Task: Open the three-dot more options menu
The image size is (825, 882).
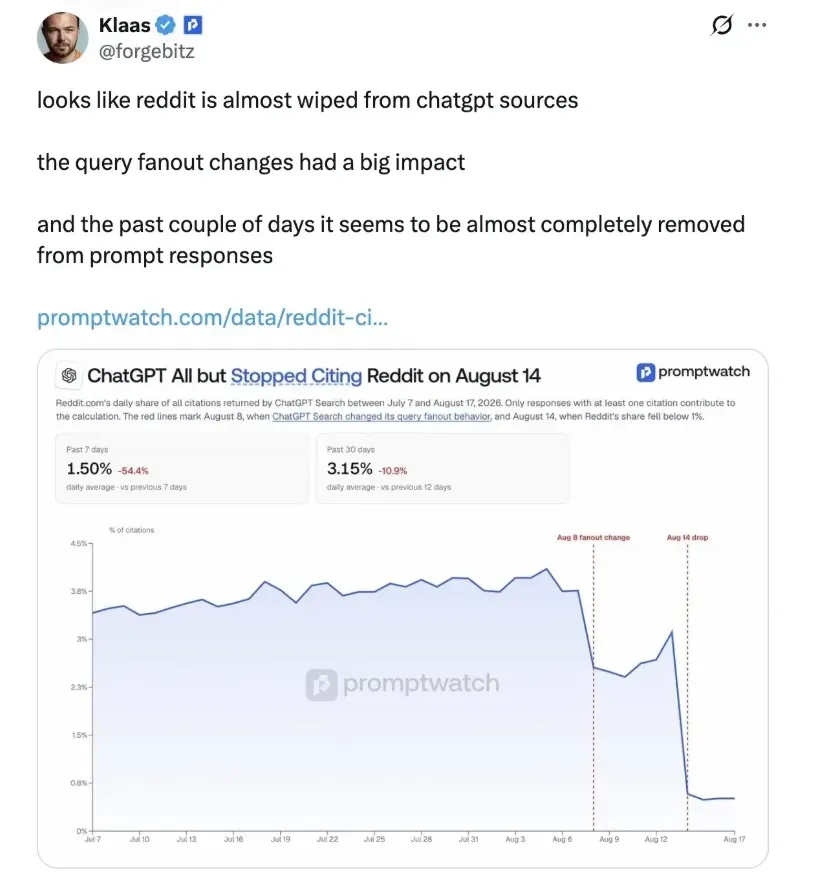Action: tap(757, 25)
